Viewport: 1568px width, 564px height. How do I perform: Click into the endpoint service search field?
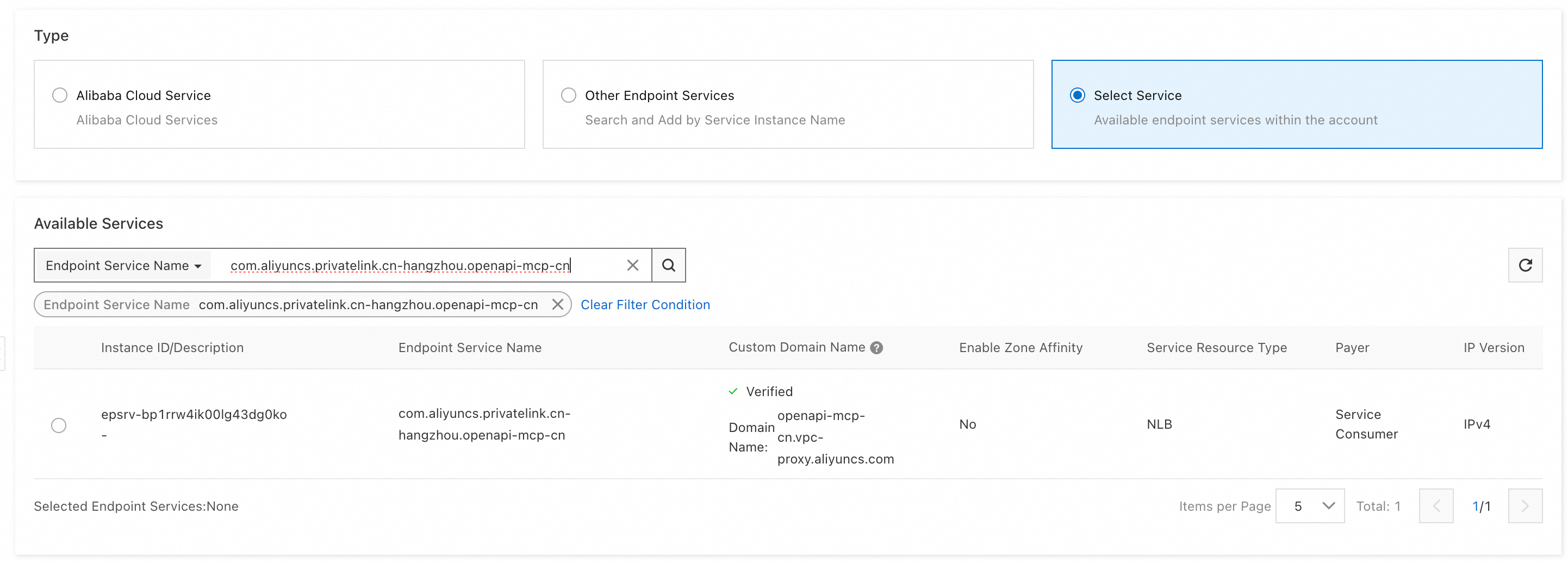(420, 265)
